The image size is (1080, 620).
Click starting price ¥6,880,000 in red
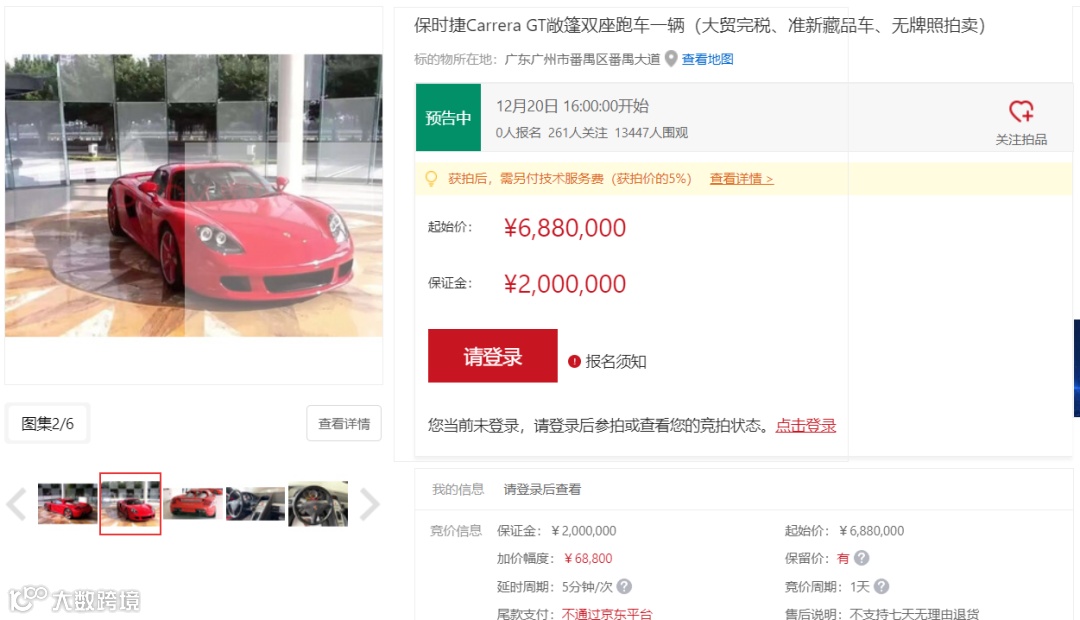[565, 227]
